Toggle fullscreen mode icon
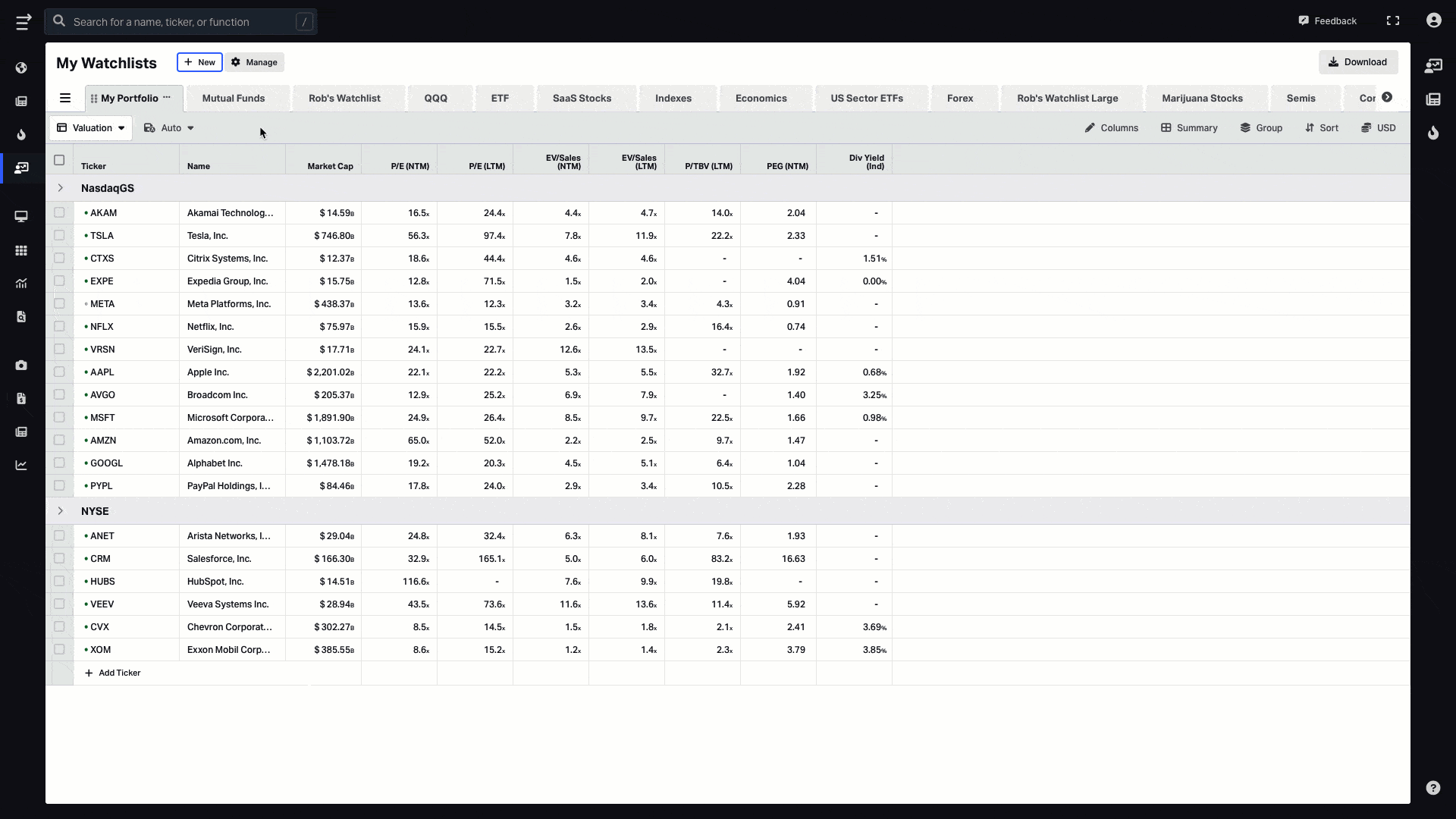 (1393, 20)
